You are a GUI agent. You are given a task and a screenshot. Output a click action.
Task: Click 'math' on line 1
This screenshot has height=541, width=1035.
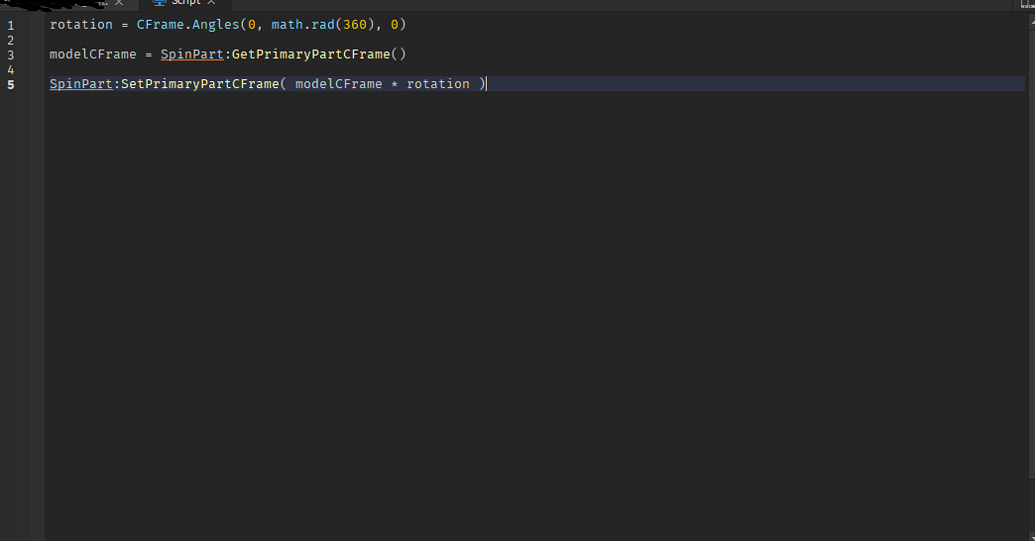click(287, 24)
